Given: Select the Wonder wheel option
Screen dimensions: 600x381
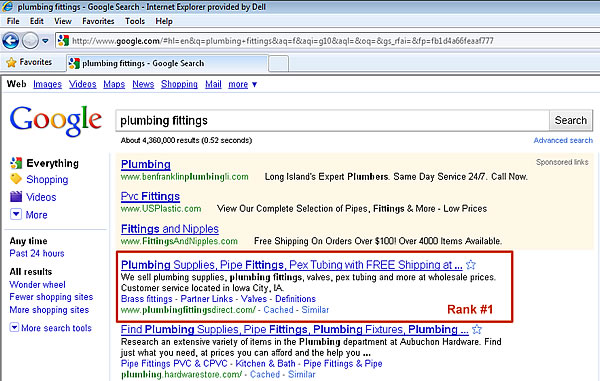Looking at the screenshot, I should (x=38, y=285).
